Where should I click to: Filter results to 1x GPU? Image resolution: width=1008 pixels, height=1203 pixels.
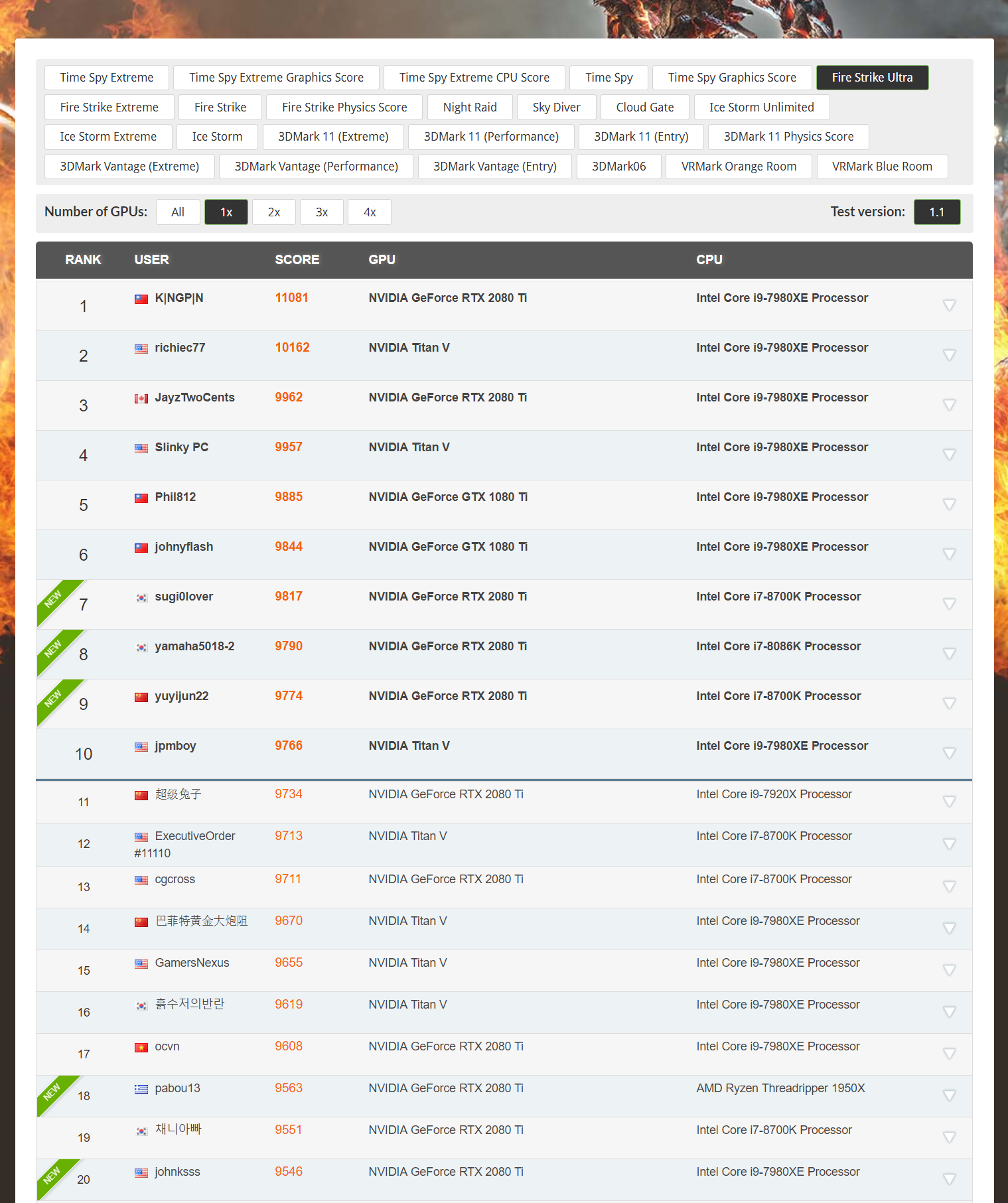pyautogui.click(x=226, y=212)
